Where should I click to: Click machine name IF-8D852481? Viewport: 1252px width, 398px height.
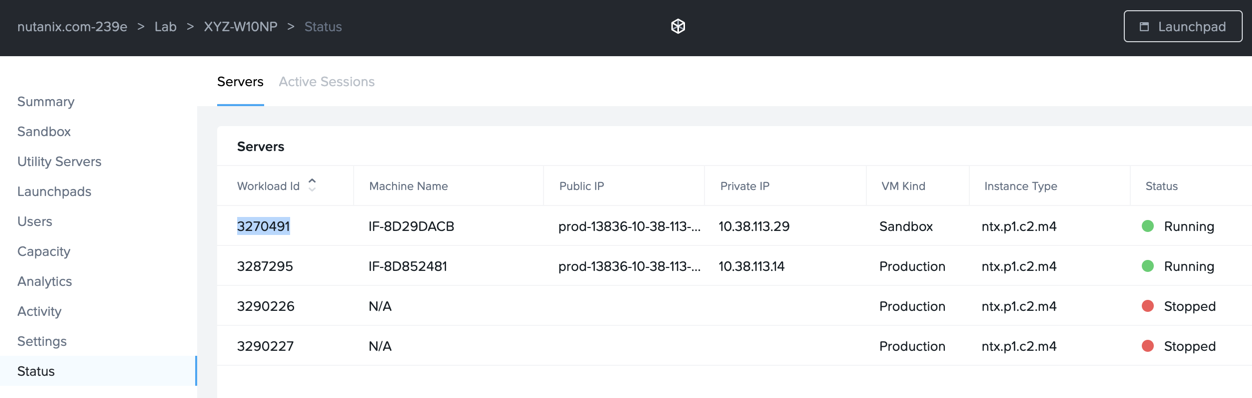(x=408, y=266)
